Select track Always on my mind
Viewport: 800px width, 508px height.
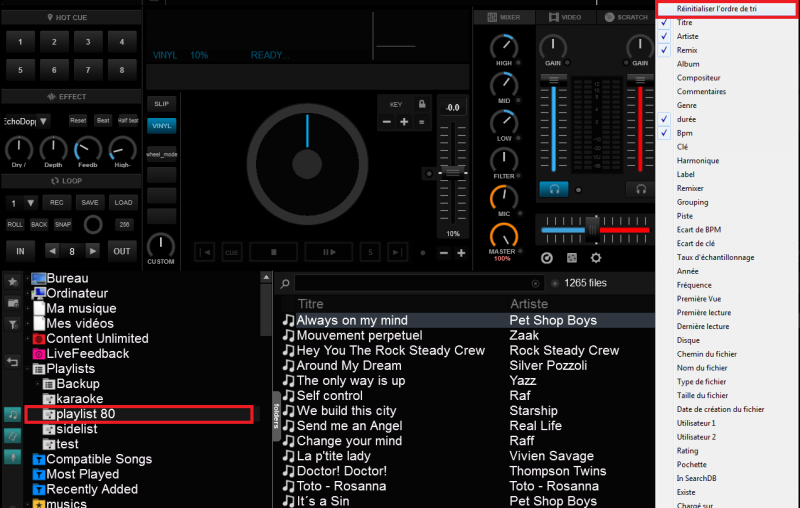pyautogui.click(x=352, y=320)
